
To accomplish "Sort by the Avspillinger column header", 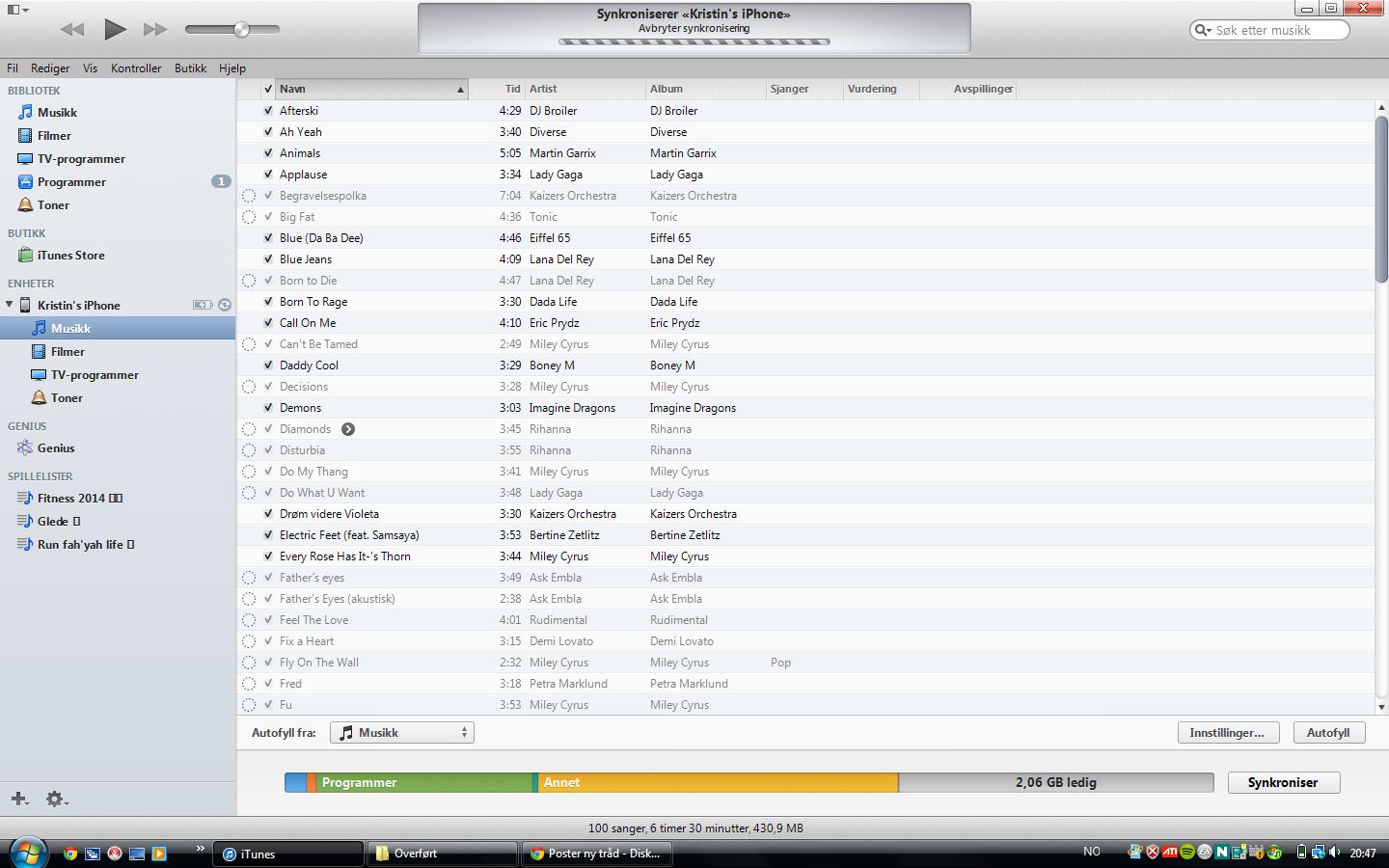I will click(968, 89).
